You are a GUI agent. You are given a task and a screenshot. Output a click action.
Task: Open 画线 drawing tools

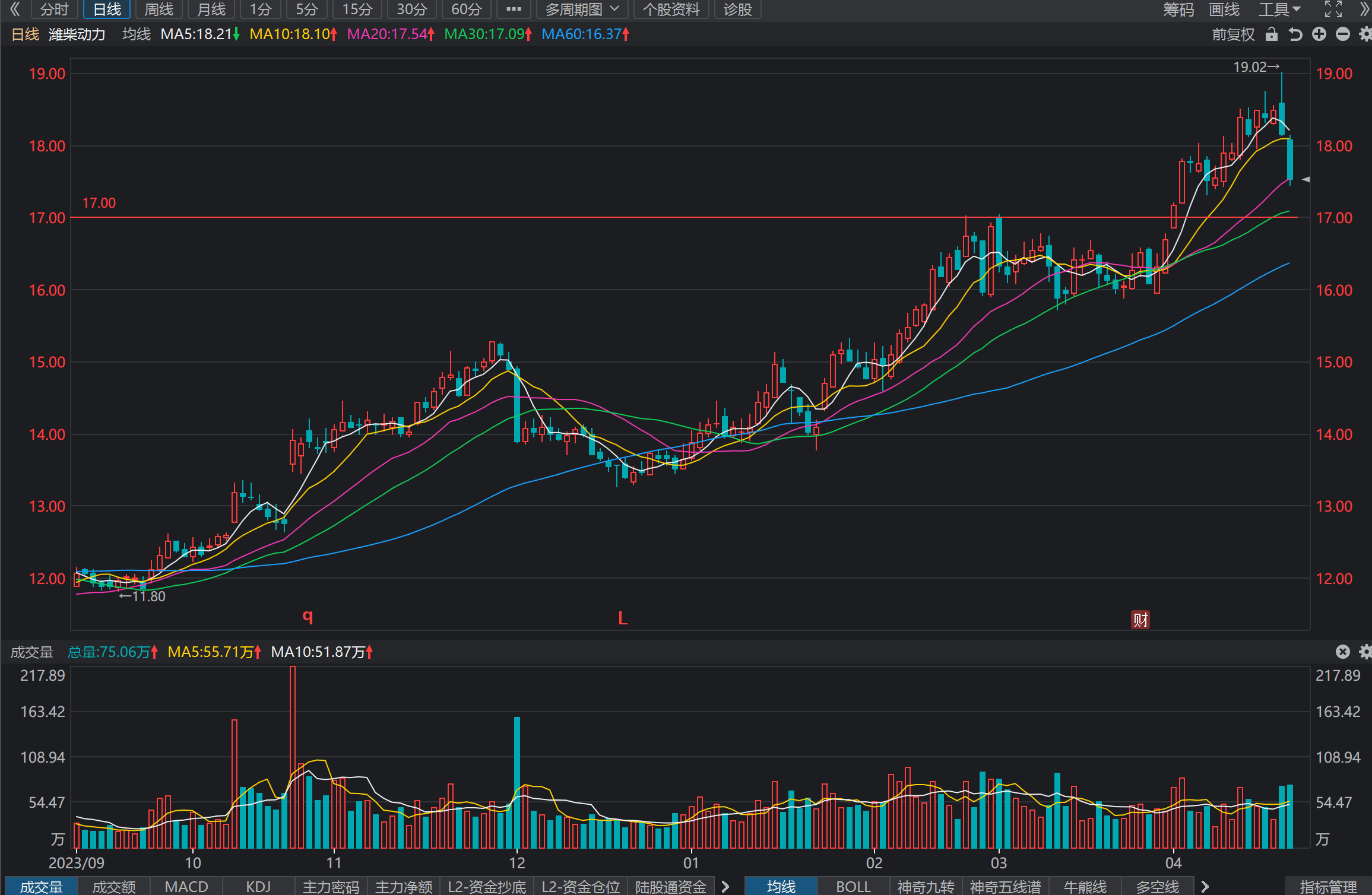[x=1224, y=9]
